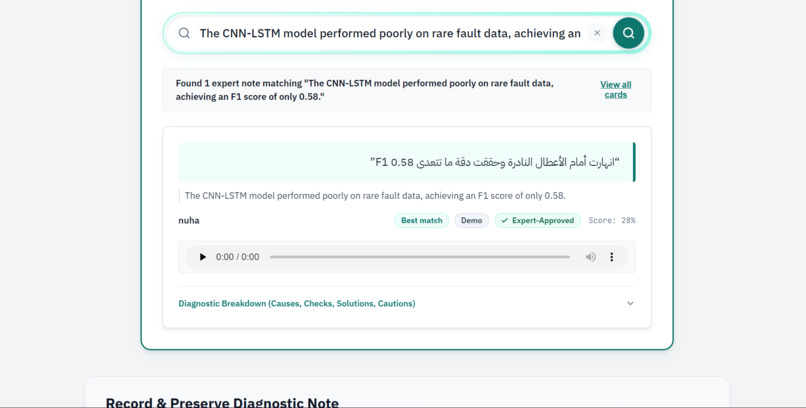Click the green search submit button

[628, 33]
